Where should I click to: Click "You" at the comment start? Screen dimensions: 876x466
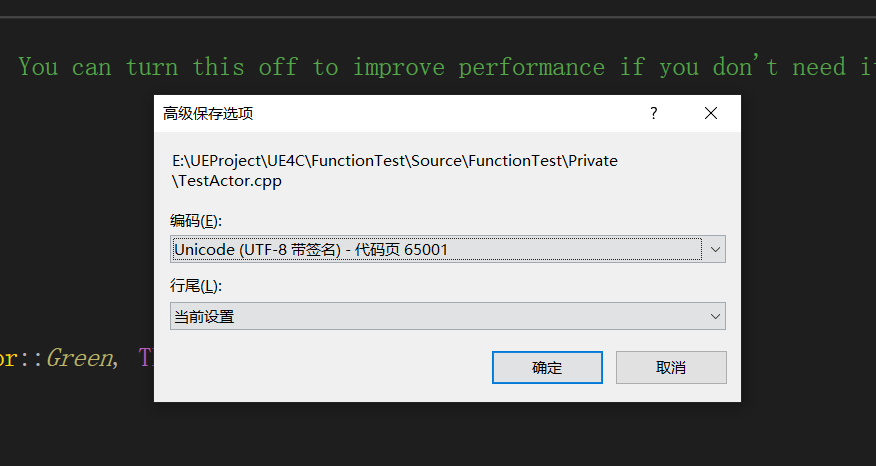tap(38, 67)
